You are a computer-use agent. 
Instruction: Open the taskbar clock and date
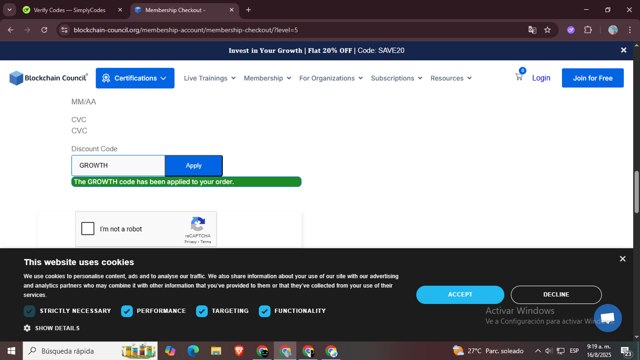(599, 351)
